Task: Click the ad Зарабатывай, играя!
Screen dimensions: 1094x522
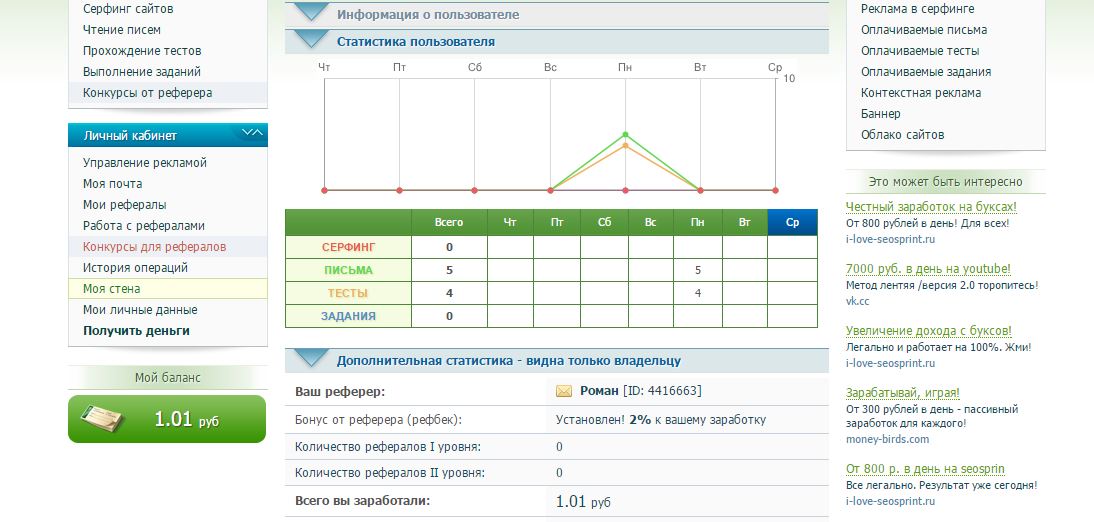Action: point(903,393)
